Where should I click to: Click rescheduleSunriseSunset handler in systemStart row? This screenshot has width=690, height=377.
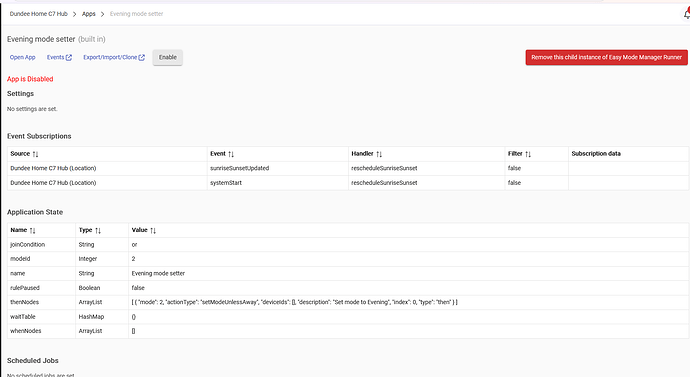tap(384, 183)
